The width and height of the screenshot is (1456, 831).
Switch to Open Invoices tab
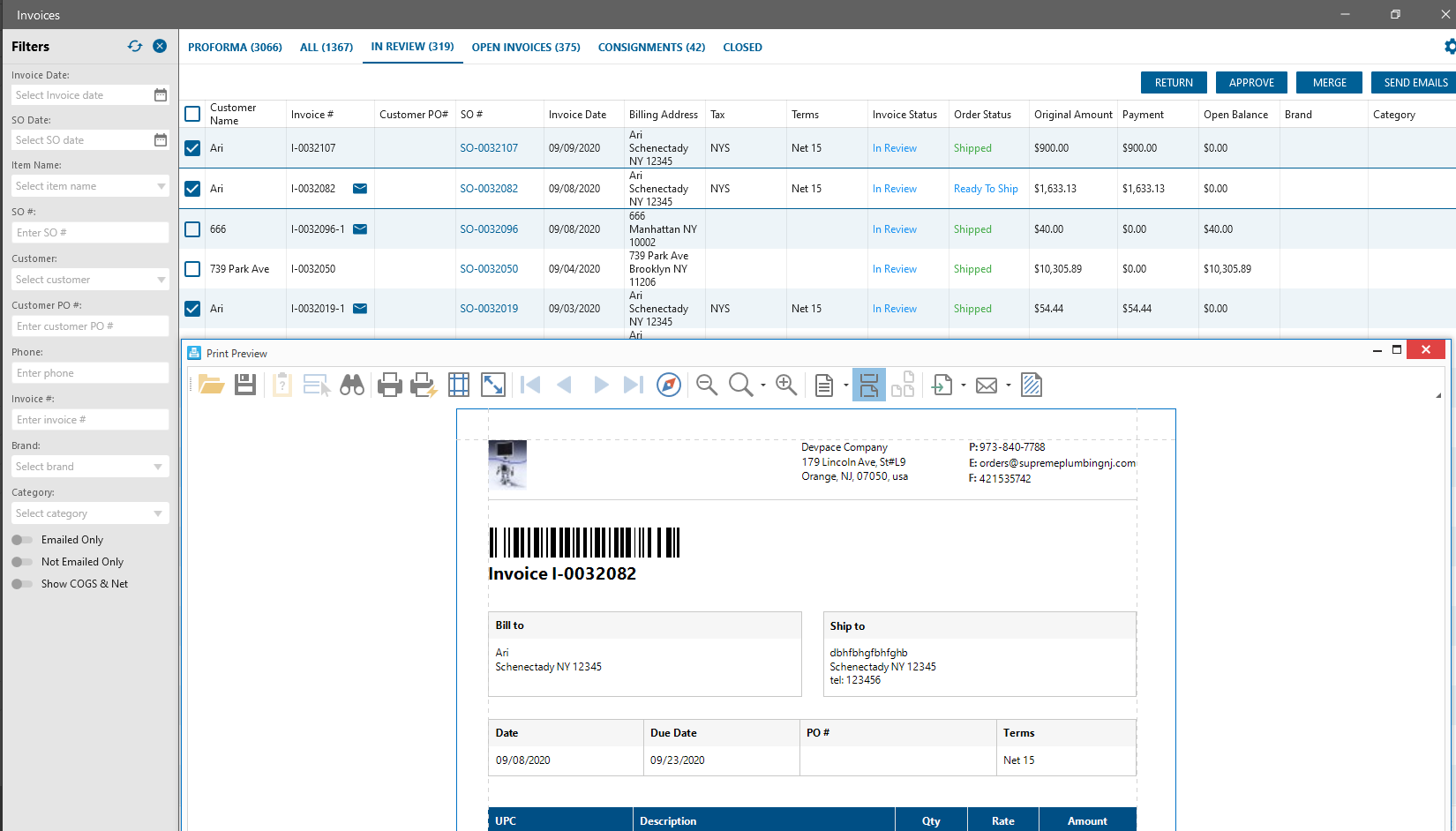pyautogui.click(x=526, y=48)
